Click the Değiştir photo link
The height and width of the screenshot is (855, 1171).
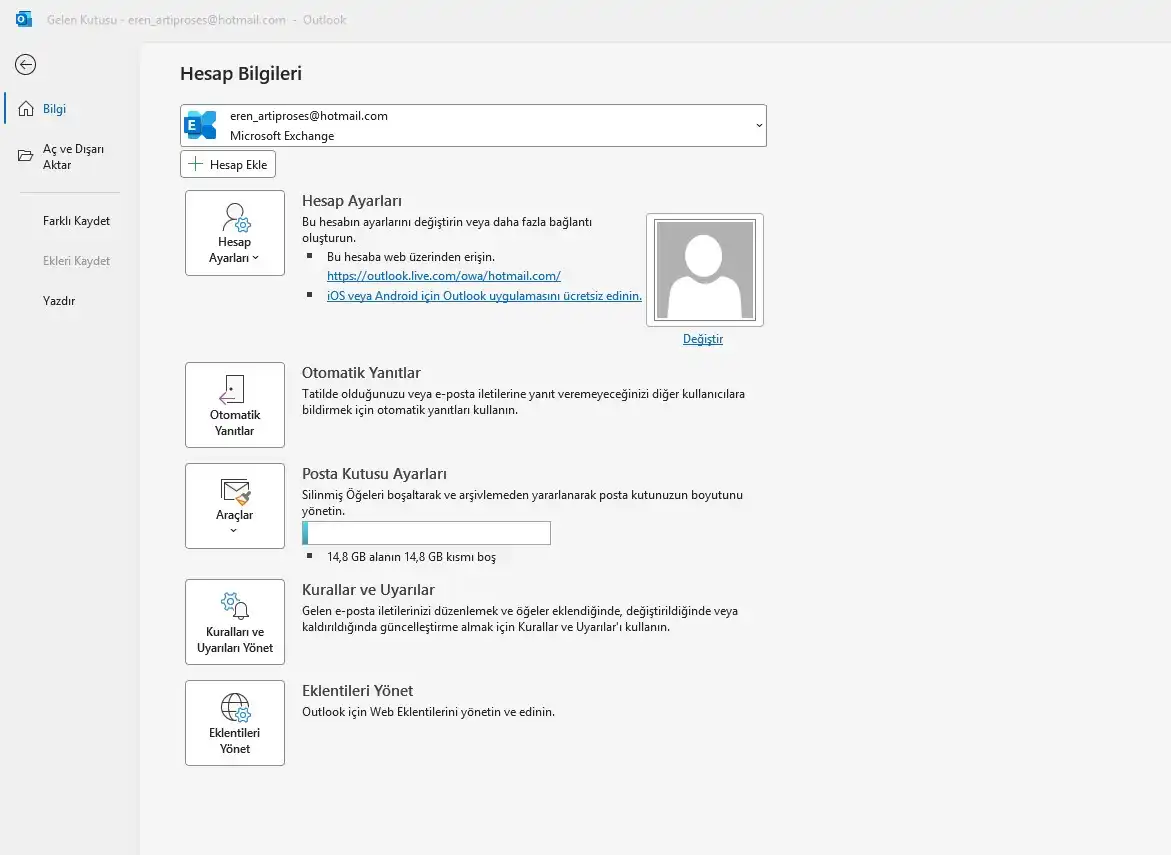point(703,339)
